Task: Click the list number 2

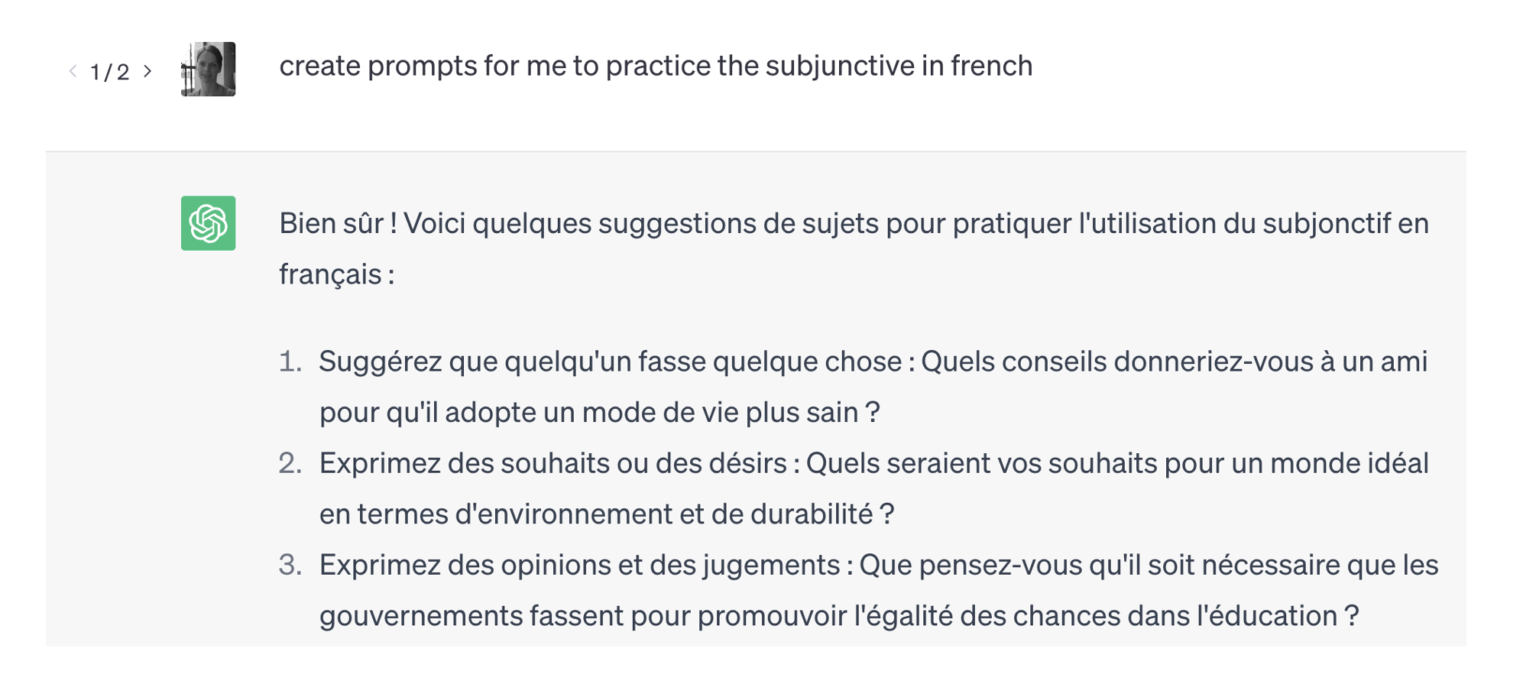Action: coord(293,462)
